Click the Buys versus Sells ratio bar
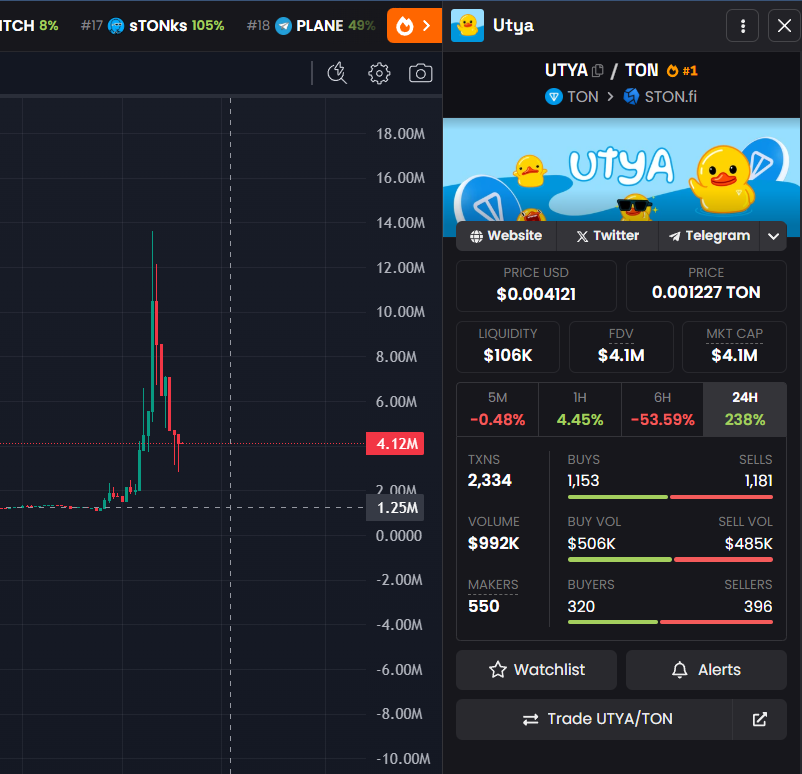Image resolution: width=802 pixels, height=774 pixels. [670, 497]
